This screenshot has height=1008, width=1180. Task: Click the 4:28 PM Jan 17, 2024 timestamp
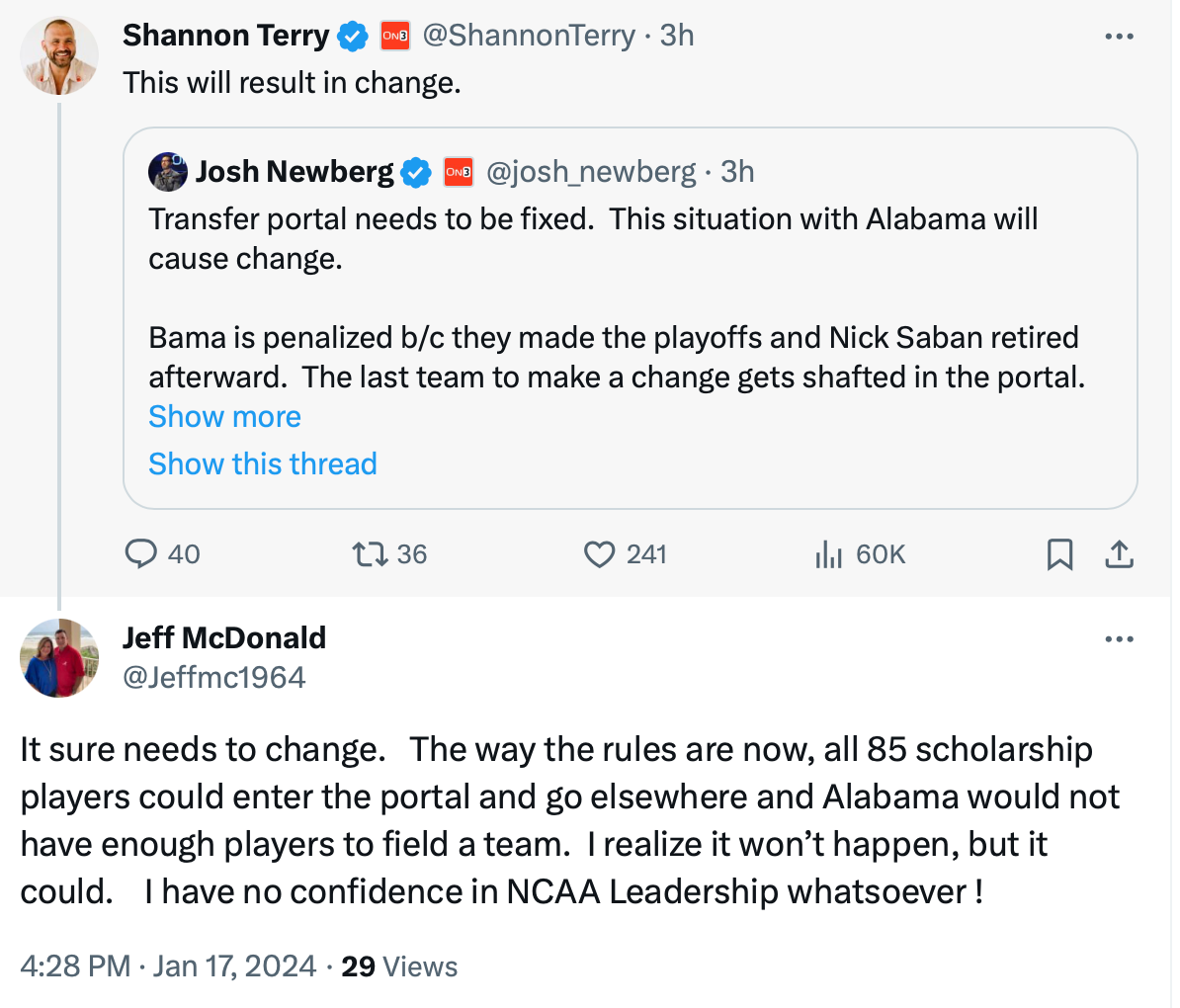click(168, 966)
